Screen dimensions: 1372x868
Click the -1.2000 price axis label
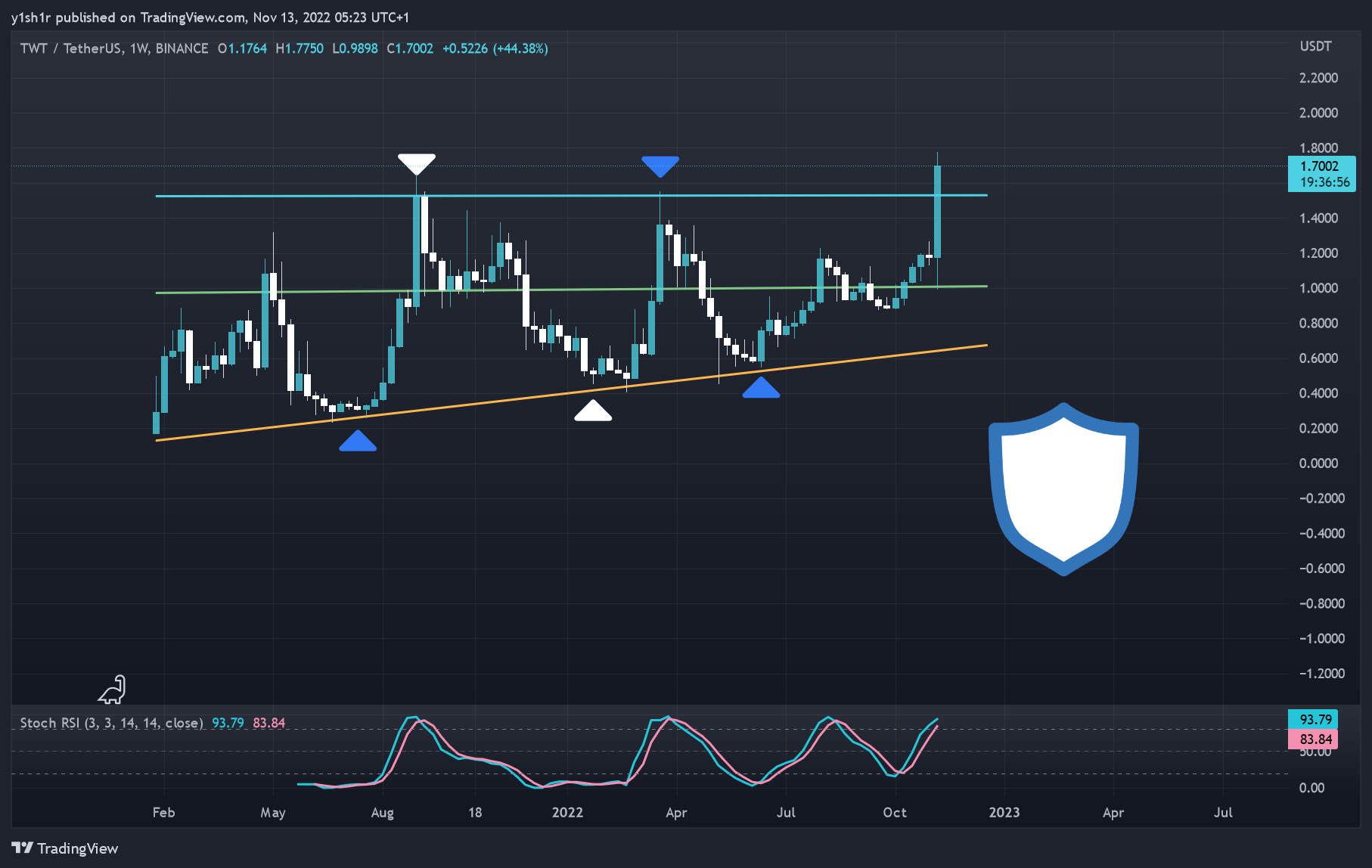pos(1321,674)
